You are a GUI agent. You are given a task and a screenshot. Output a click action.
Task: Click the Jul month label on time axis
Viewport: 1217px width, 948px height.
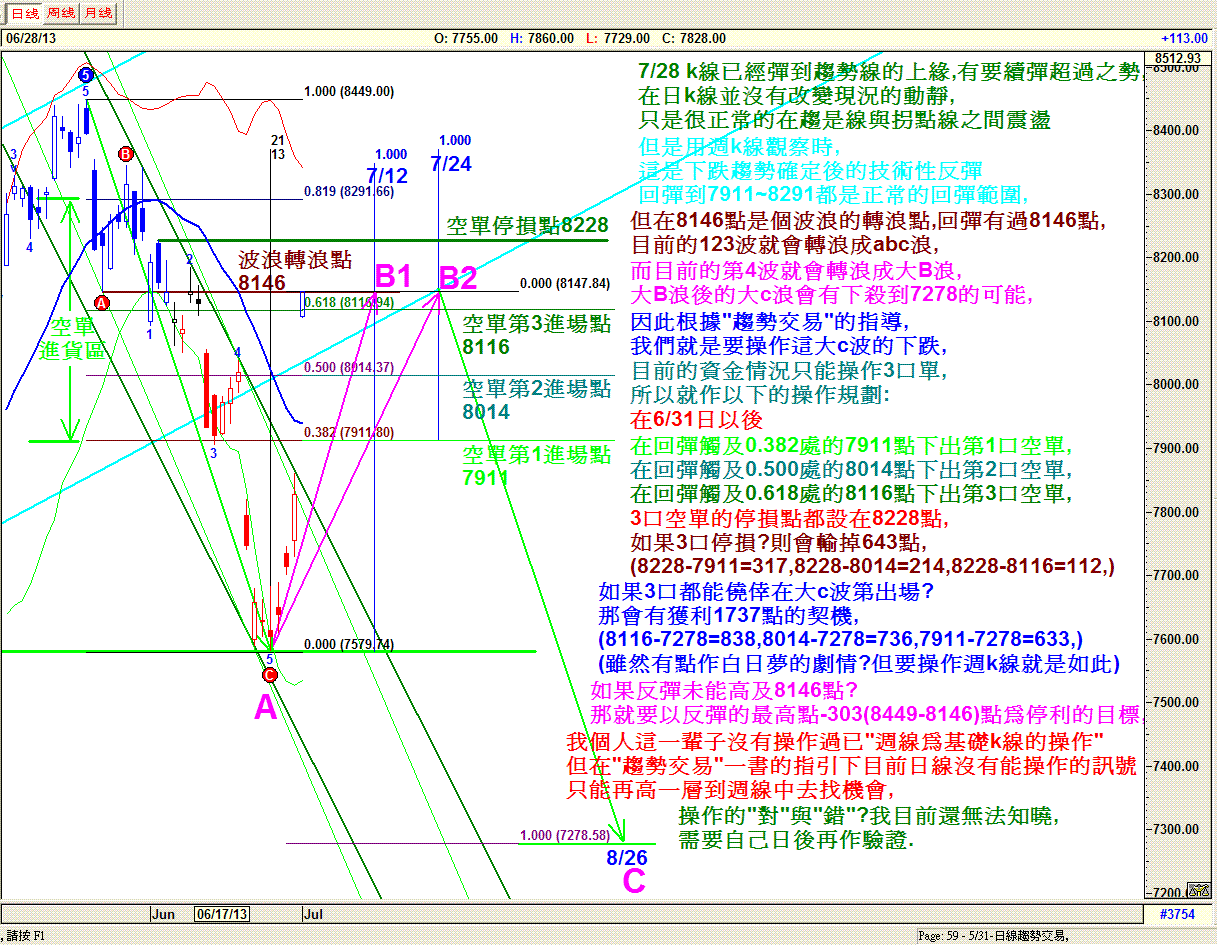pos(312,914)
